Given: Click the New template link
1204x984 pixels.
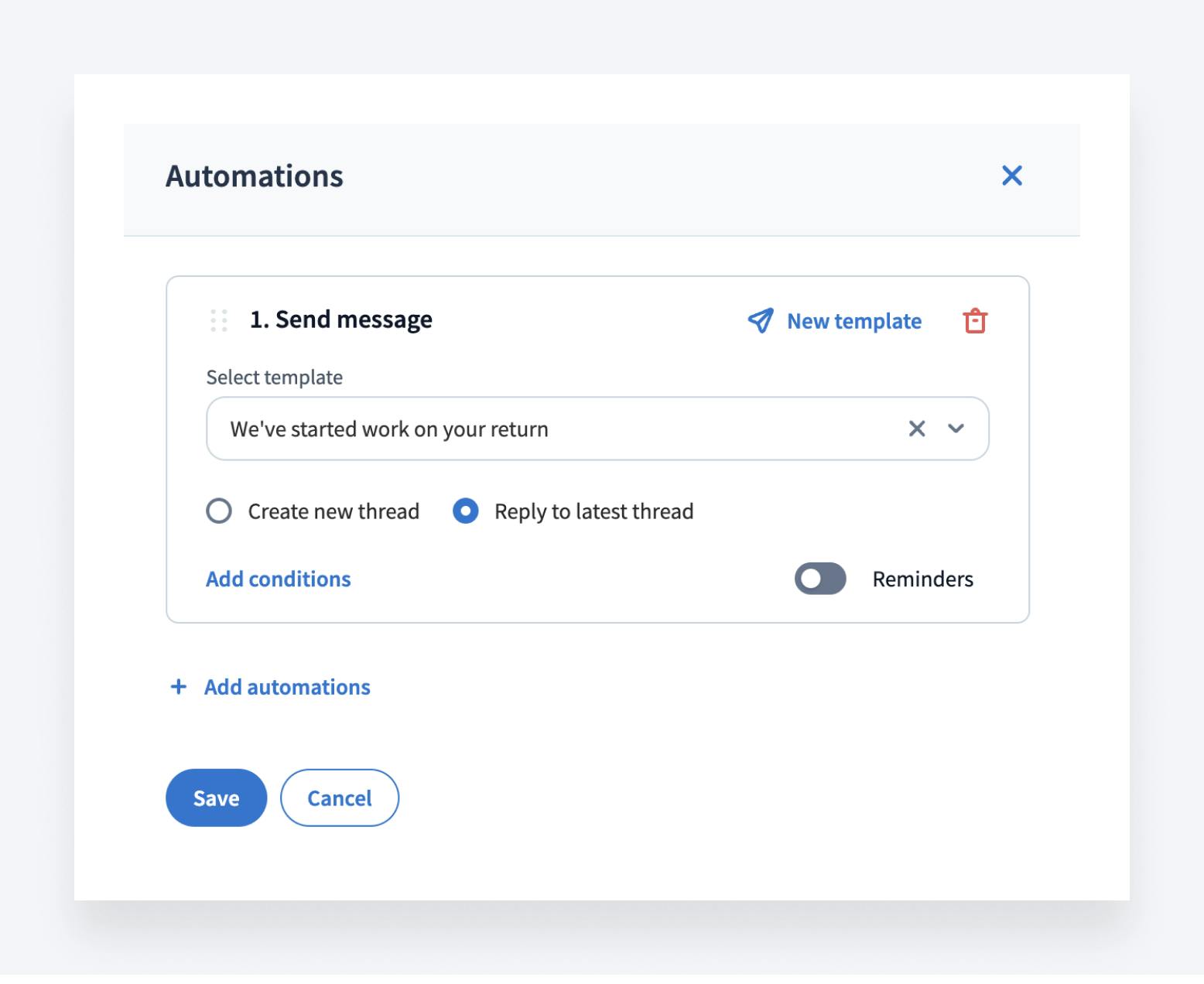Looking at the screenshot, I should (853, 321).
